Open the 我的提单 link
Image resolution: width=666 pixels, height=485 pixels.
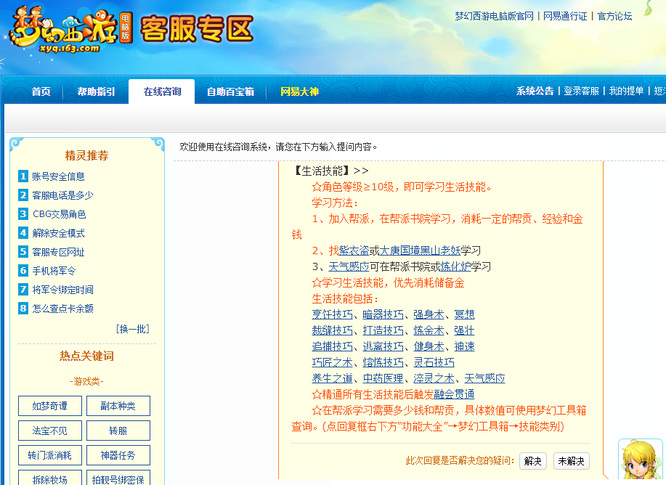pos(626,90)
